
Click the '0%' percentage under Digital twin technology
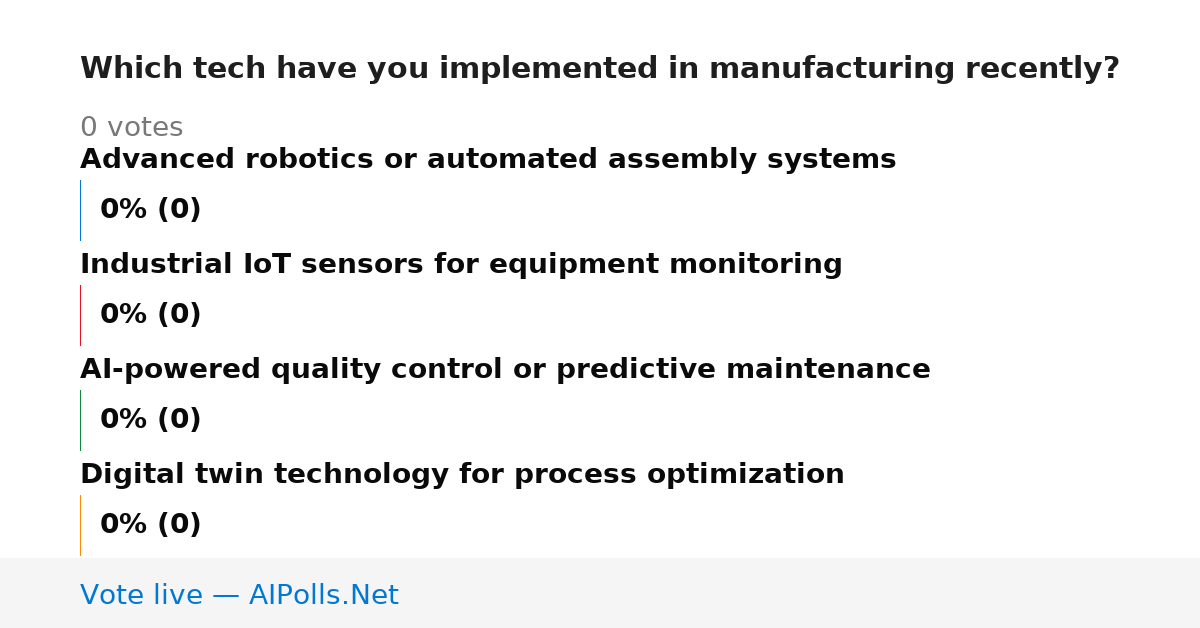click(124, 525)
